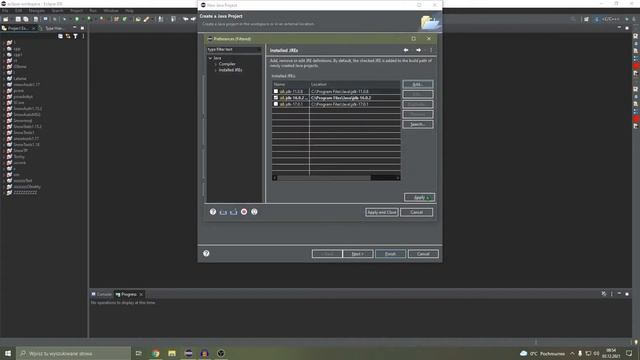The width and height of the screenshot is (640, 360).
Task: Expand the Compiler node in Preferences
Action: [216, 64]
